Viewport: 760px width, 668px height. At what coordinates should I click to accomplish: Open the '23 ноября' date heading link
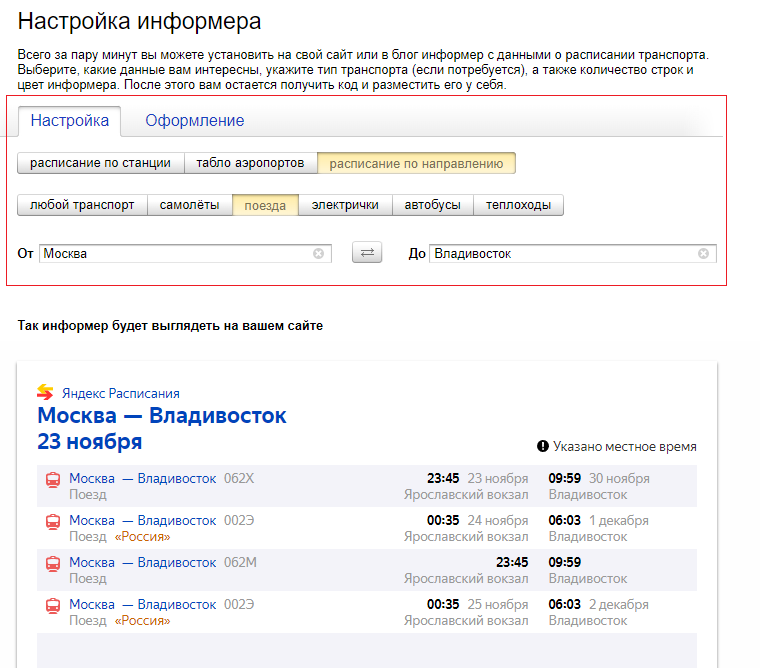pos(90,442)
